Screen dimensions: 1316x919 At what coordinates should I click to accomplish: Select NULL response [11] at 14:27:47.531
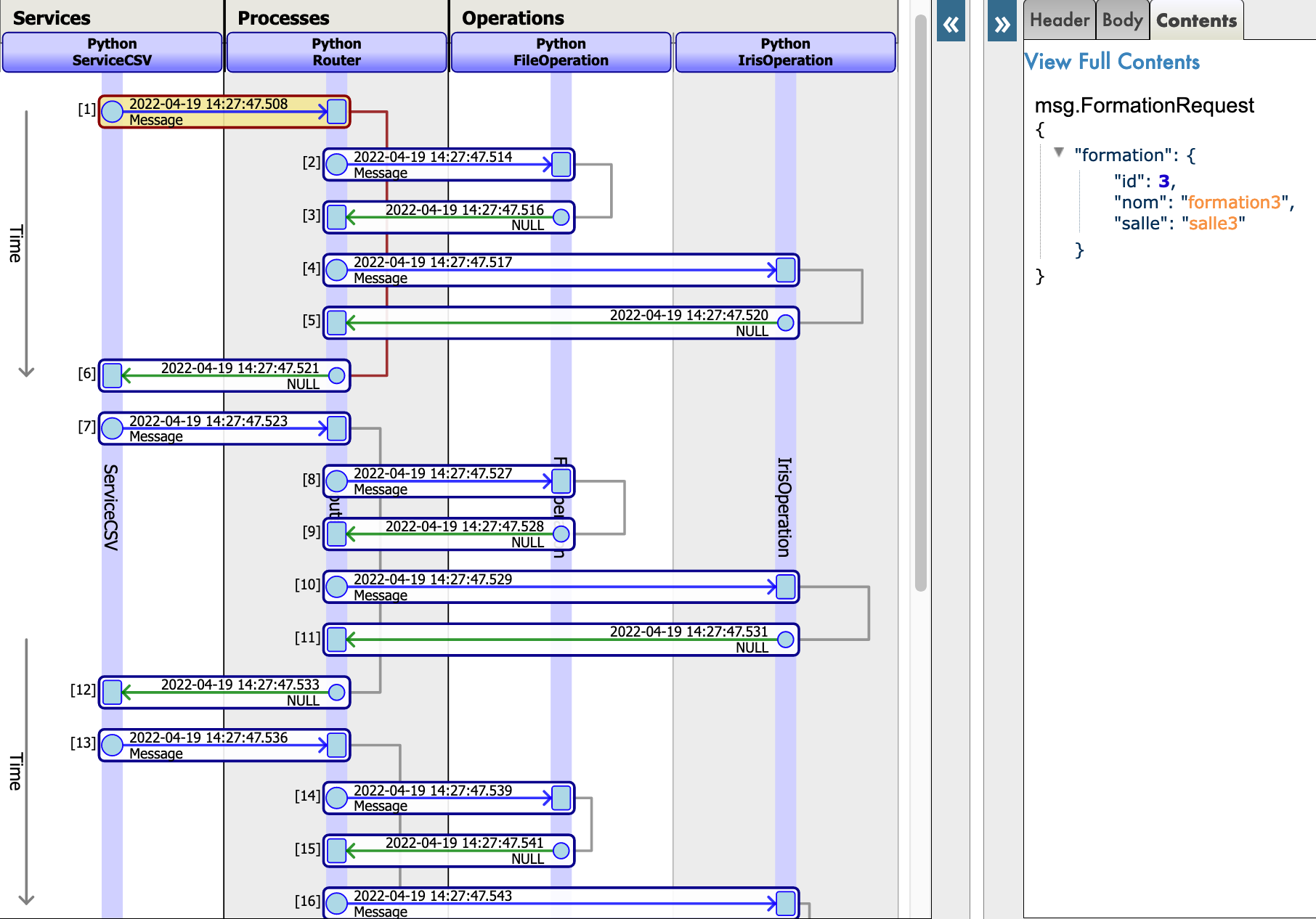[x=561, y=640]
